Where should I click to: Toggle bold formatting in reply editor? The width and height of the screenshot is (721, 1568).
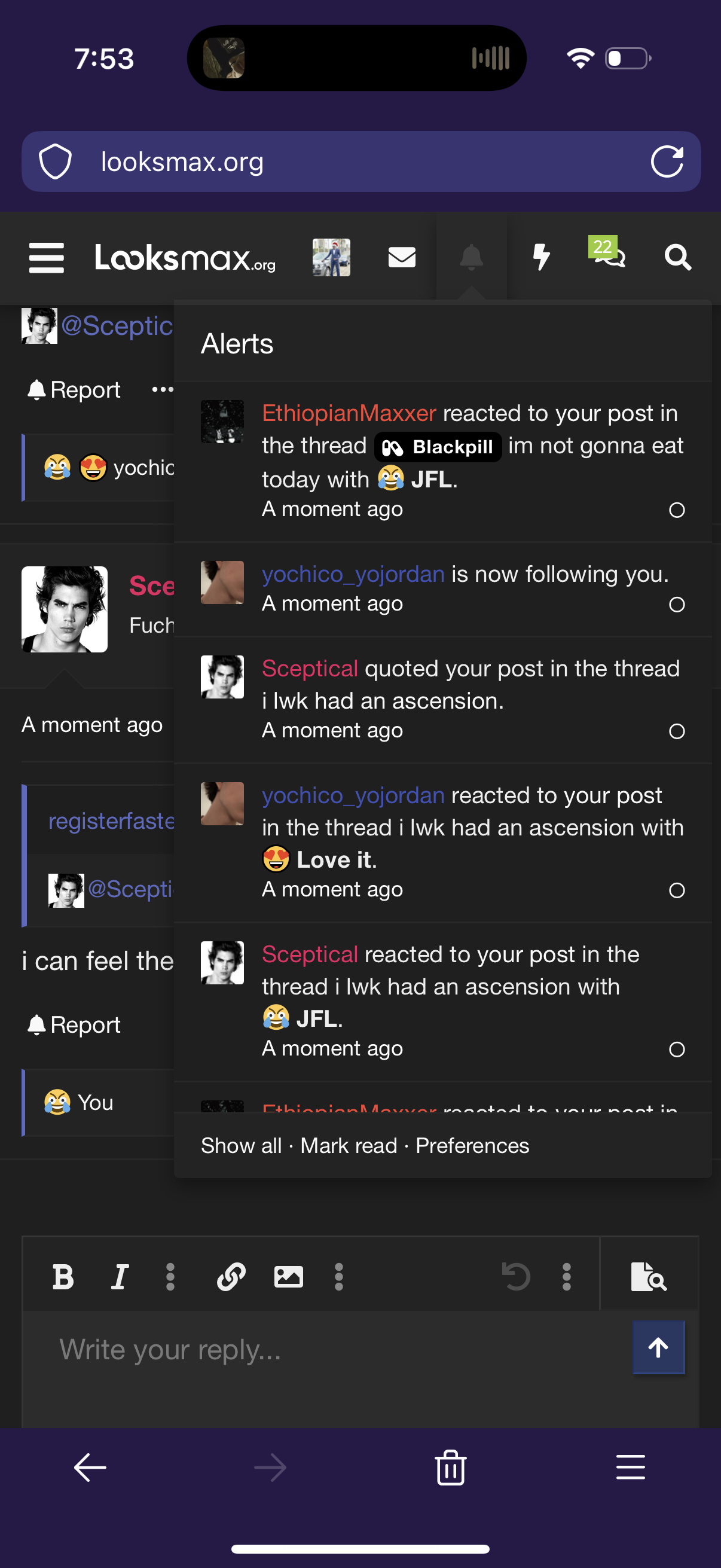click(63, 1276)
